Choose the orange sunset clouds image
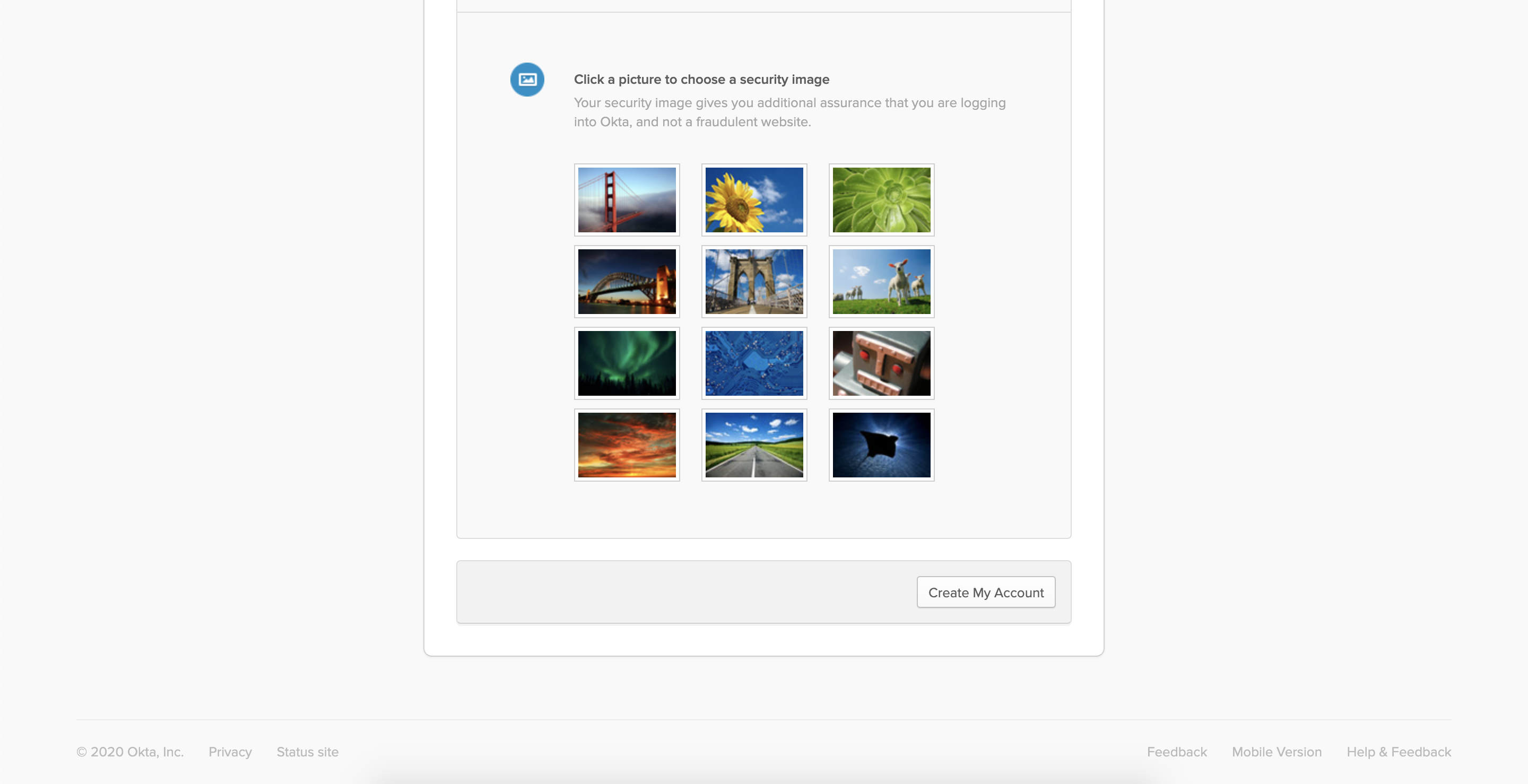This screenshot has height=784, width=1528. (x=627, y=445)
